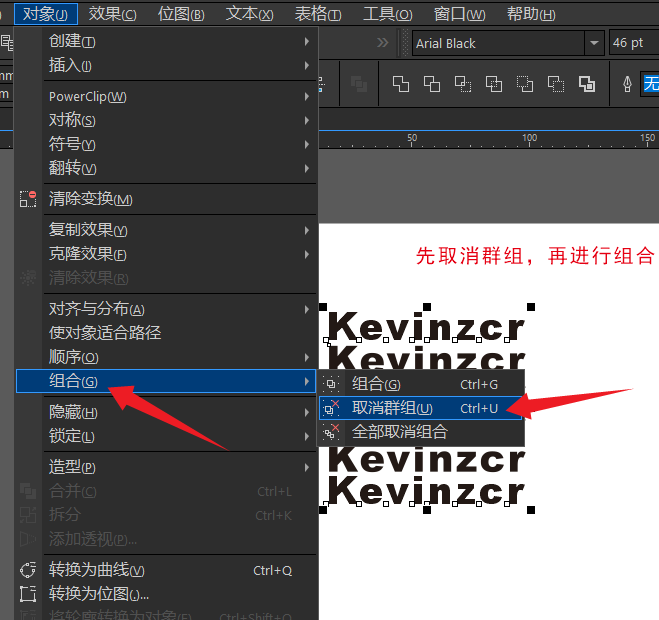This screenshot has height=620, width=659.
Task: Click the outline pen icon
Action: (x=627, y=84)
